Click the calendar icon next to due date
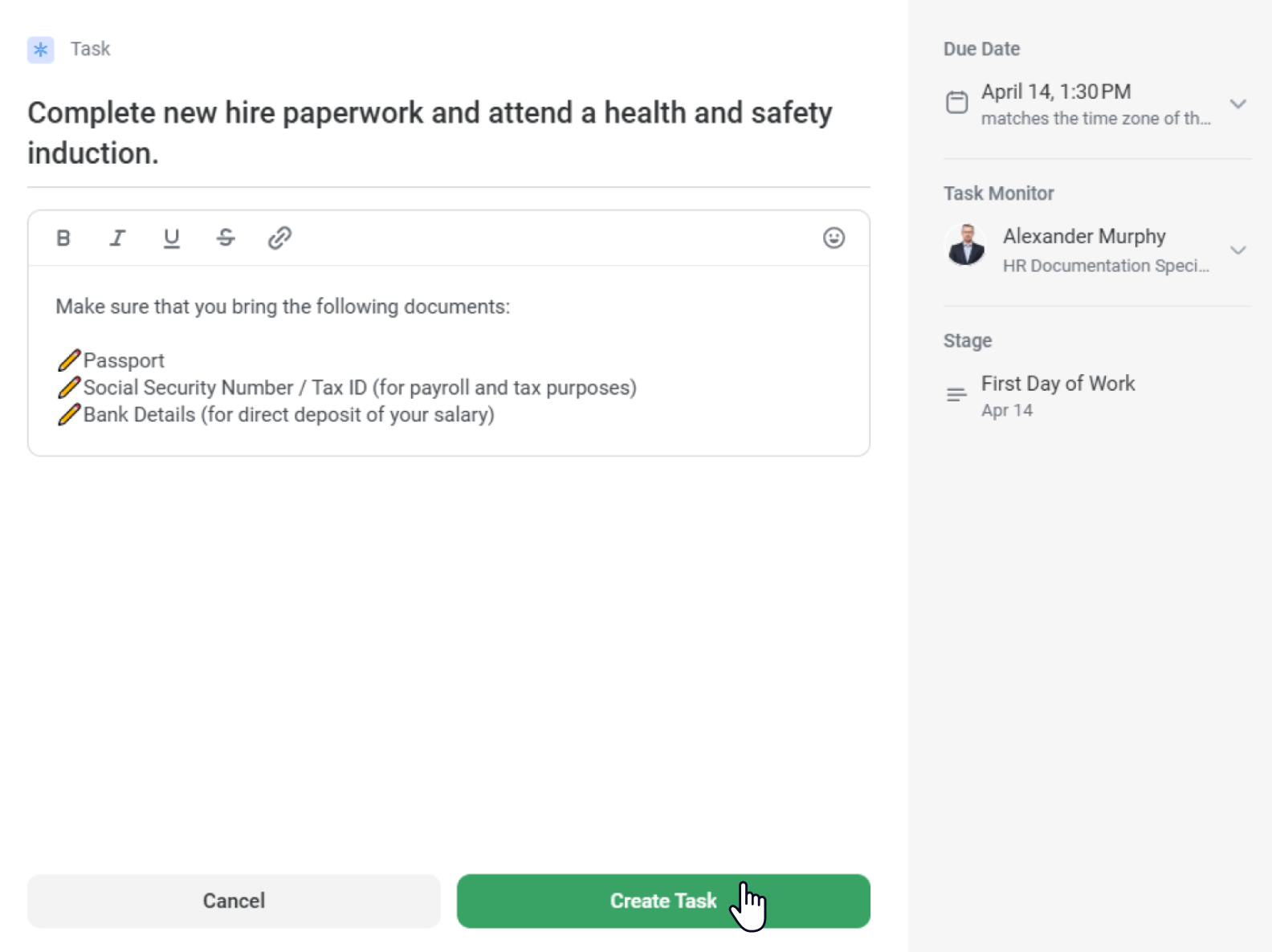 956,103
